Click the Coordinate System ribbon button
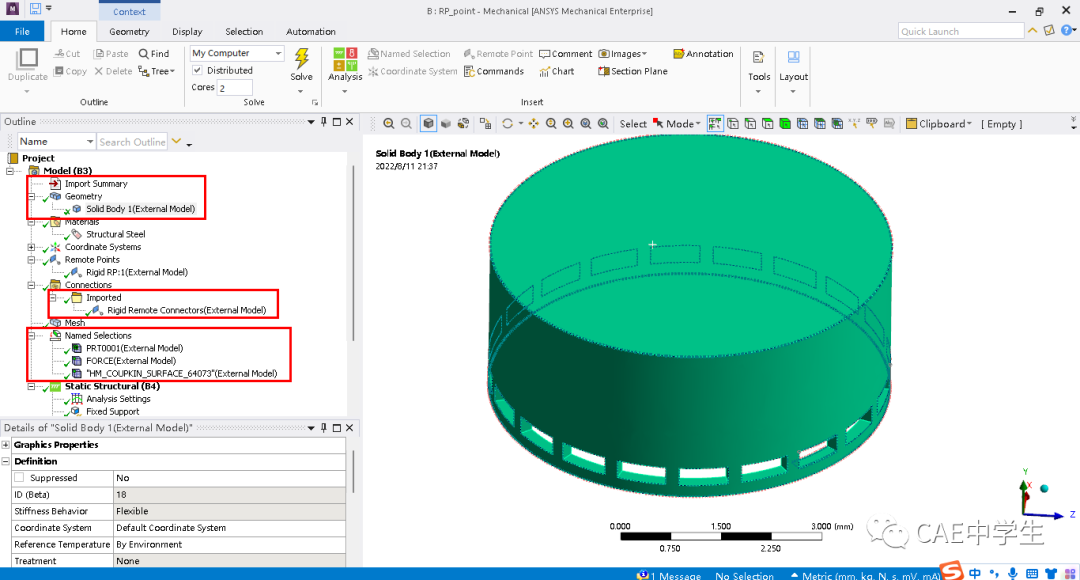The image size is (1080, 580). tap(413, 71)
